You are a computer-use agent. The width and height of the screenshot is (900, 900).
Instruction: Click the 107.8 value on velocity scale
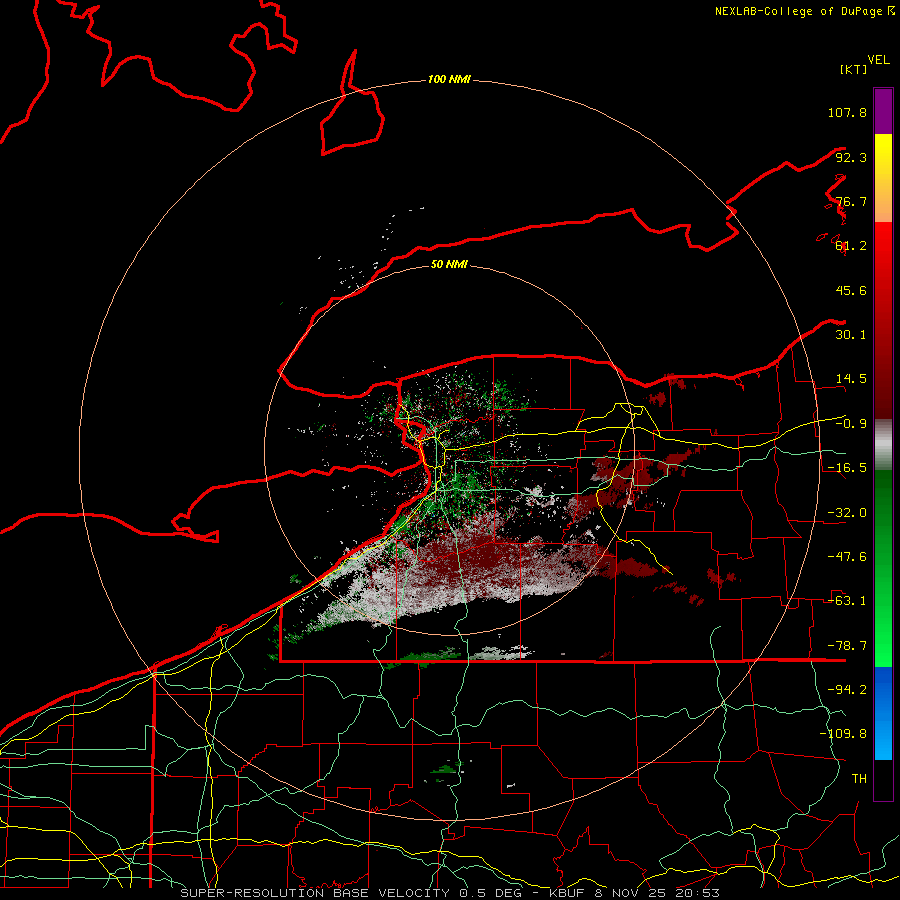coord(847,112)
